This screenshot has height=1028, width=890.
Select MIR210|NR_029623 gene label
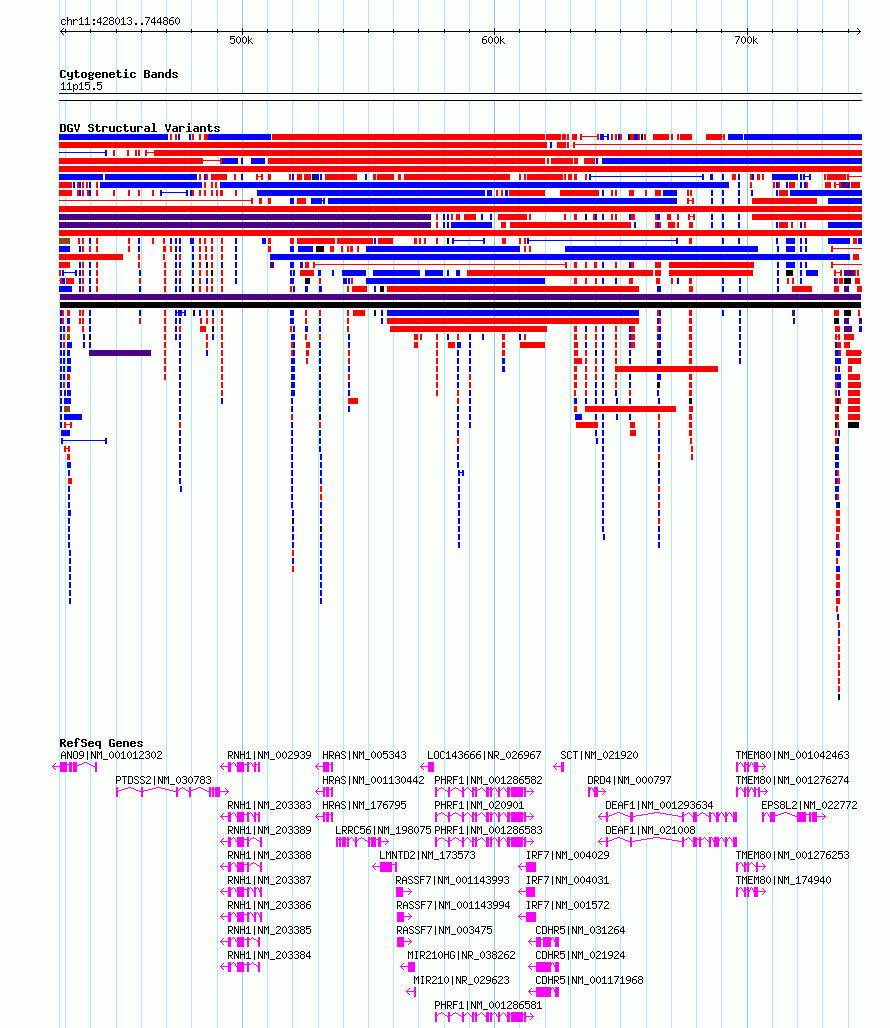[461, 980]
